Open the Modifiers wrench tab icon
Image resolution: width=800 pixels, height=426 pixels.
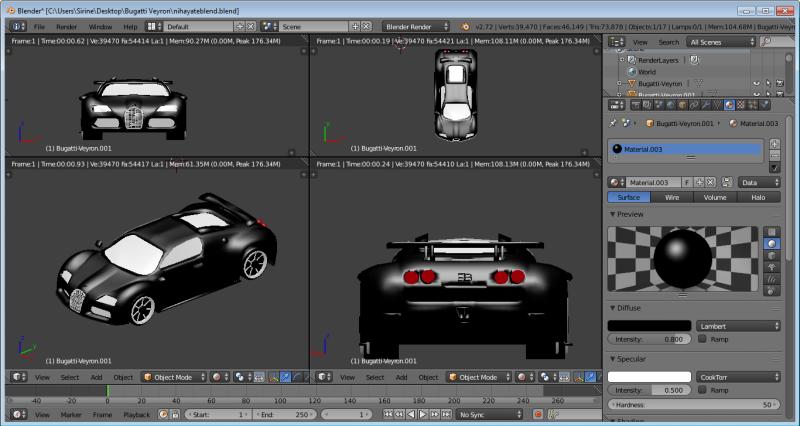(x=705, y=104)
